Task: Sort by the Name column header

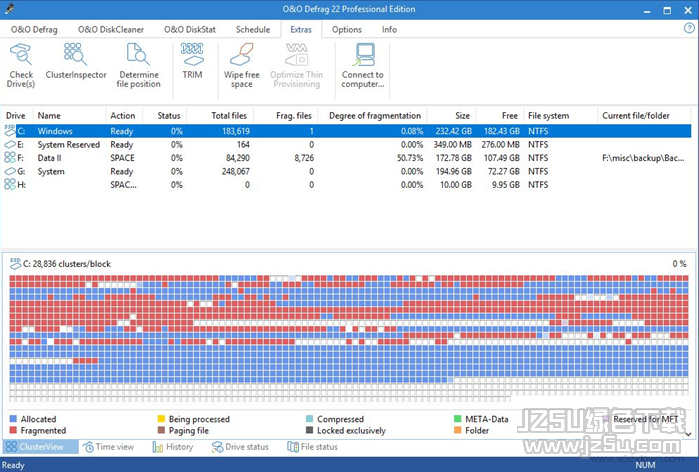Action: [69, 115]
